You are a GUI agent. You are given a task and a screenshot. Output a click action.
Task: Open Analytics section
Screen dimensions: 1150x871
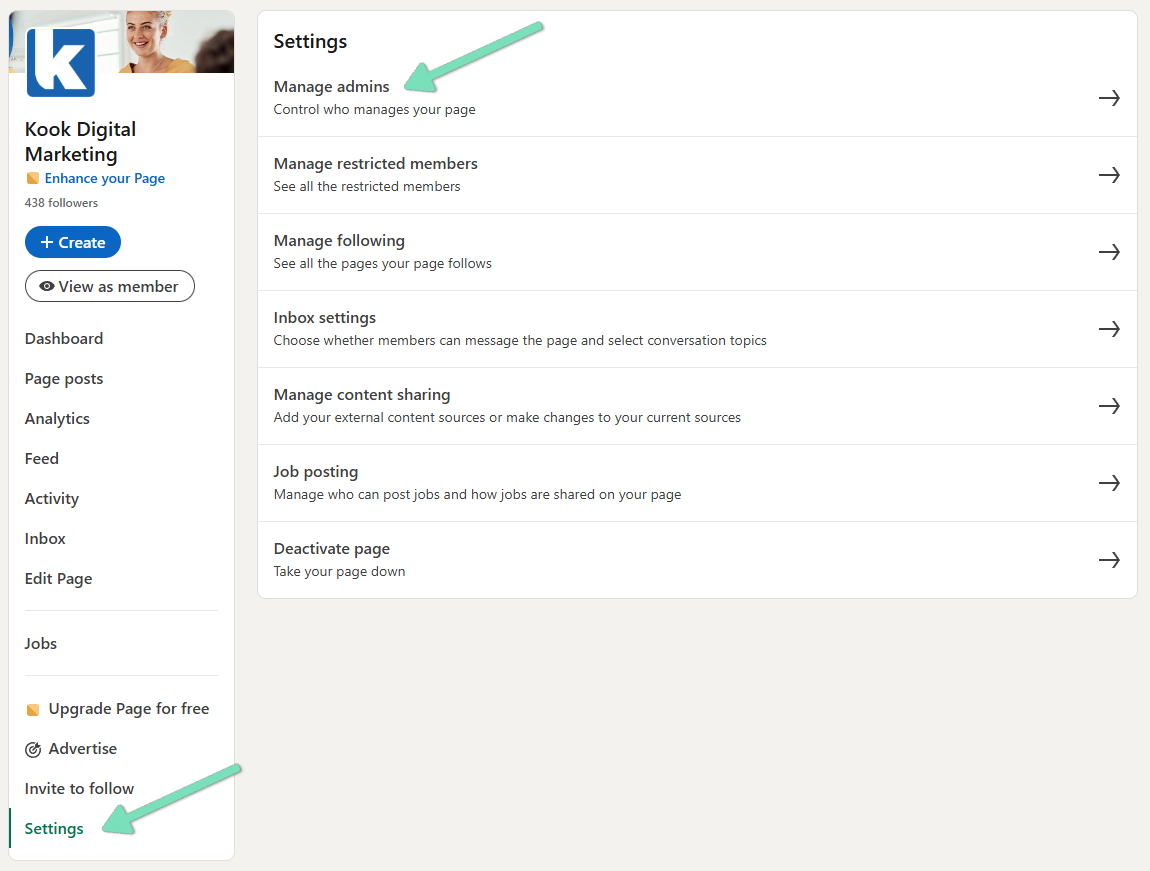[57, 419]
